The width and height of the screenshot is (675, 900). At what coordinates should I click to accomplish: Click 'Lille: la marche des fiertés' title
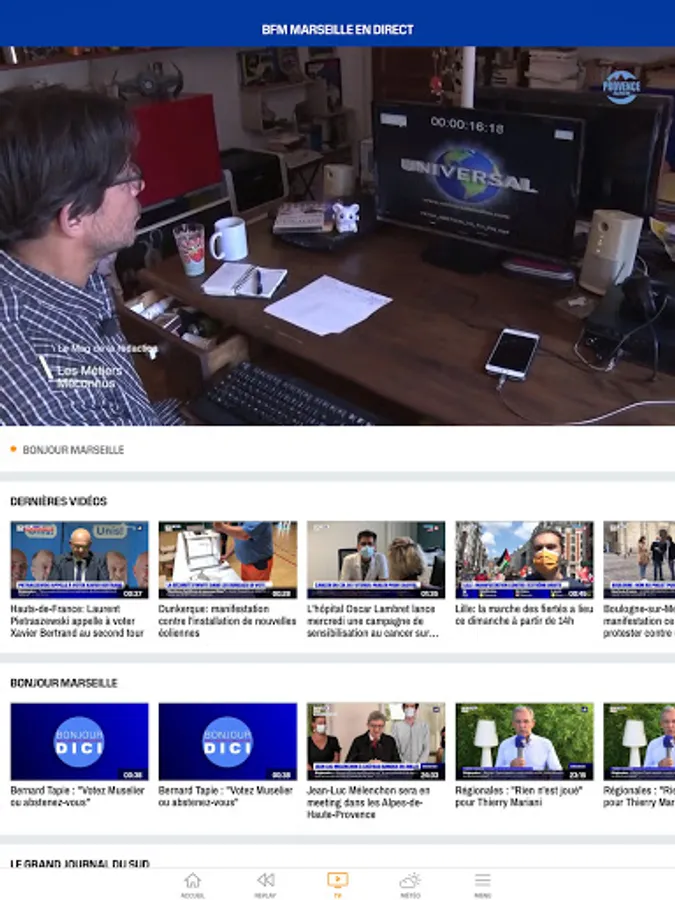tap(523, 615)
